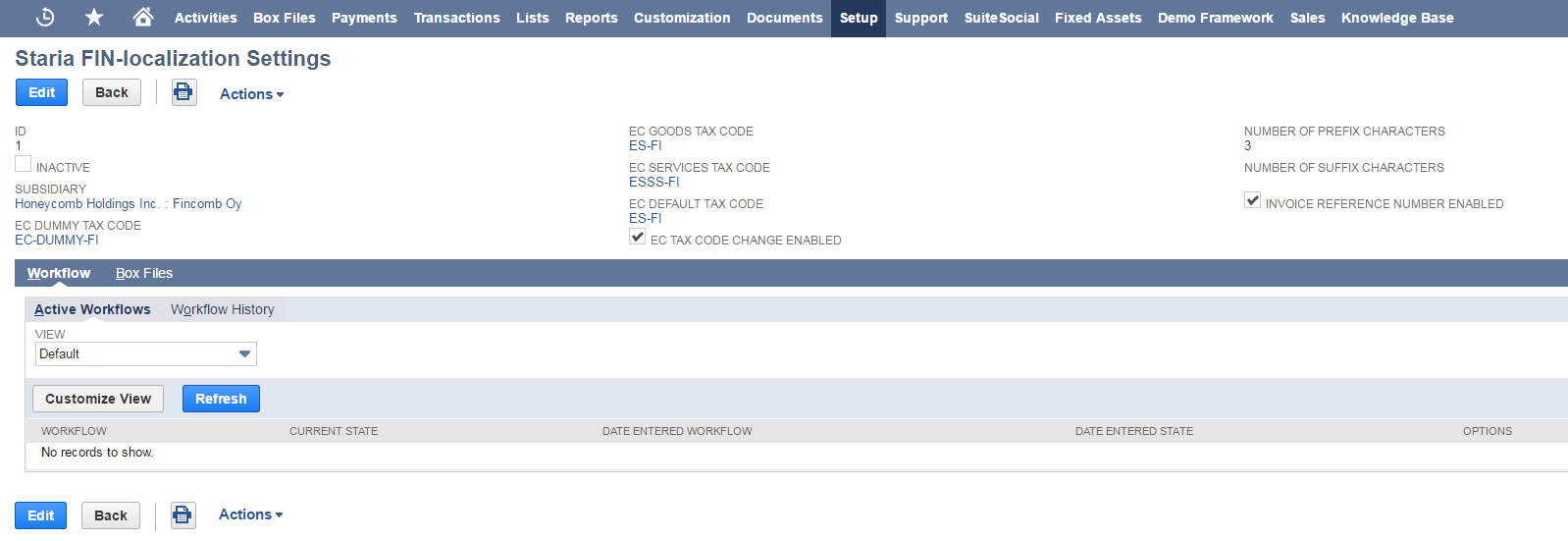Open the Transactions menu
This screenshot has width=1568, height=541.
(456, 18)
